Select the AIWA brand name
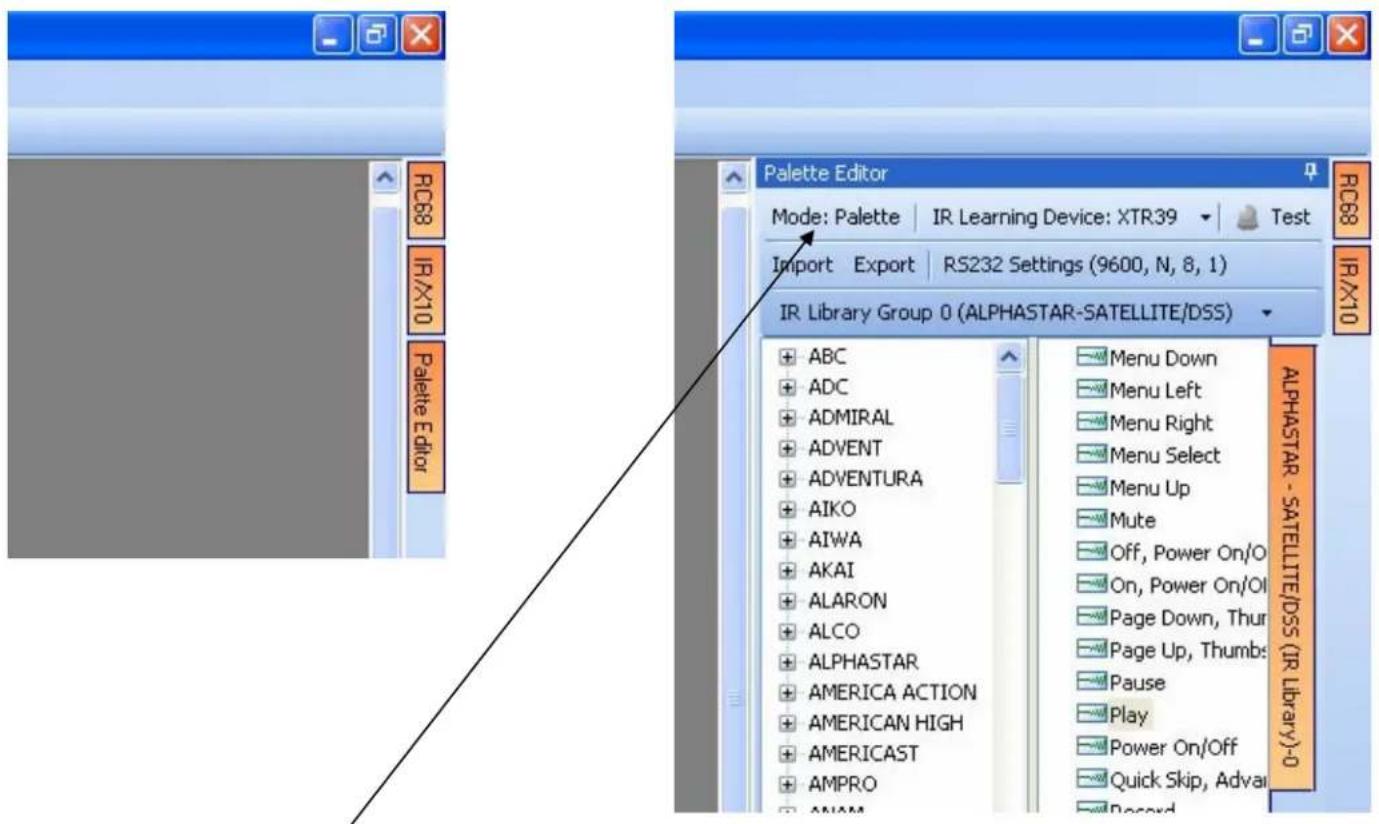The width and height of the screenshot is (1379, 824). click(836, 539)
